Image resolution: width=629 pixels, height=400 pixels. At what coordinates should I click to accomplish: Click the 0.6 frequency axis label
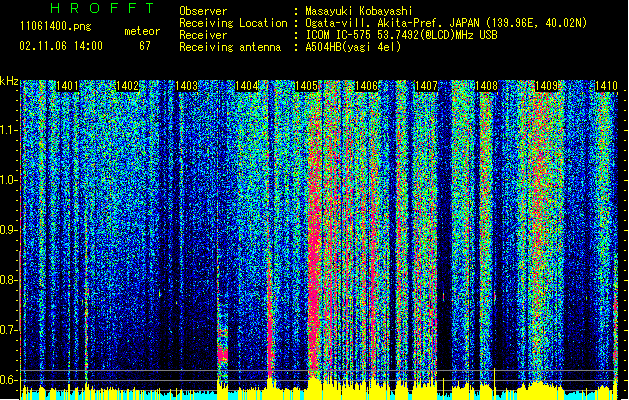[9, 380]
